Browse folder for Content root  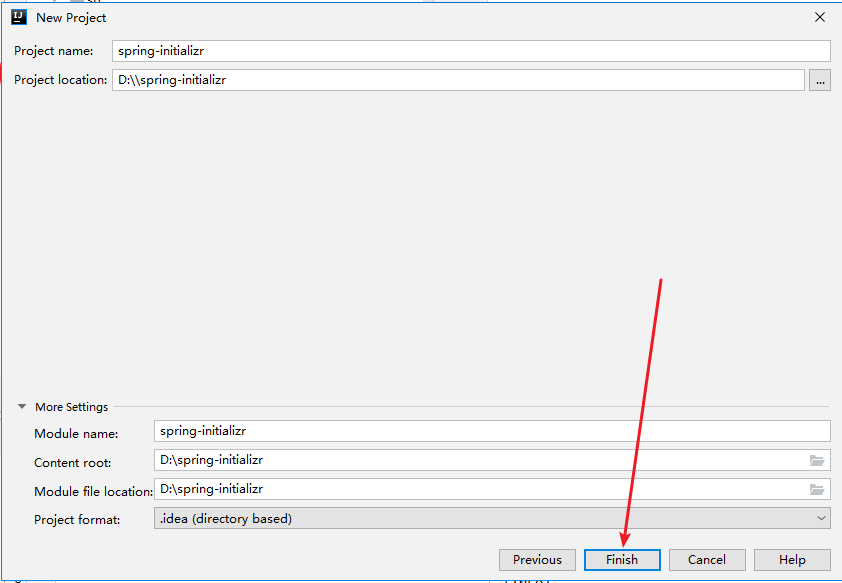click(x=817, y=460)
